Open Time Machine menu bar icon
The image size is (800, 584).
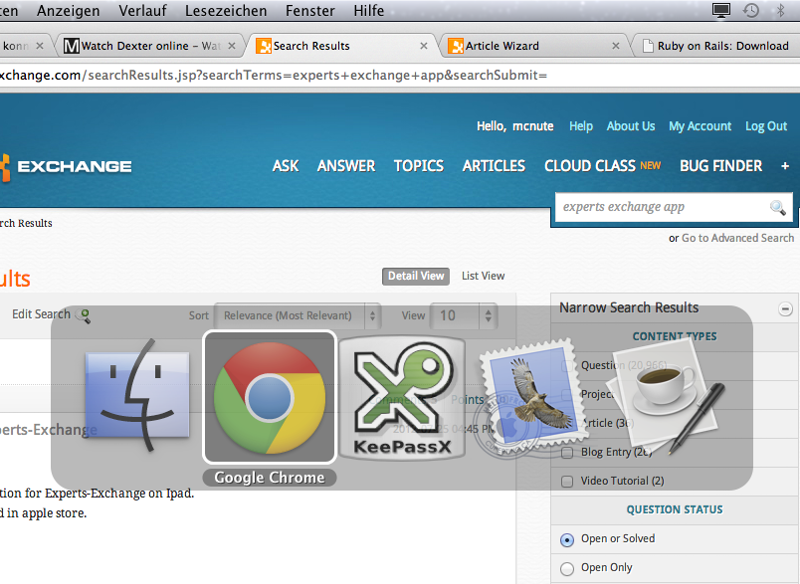(751, 10)
